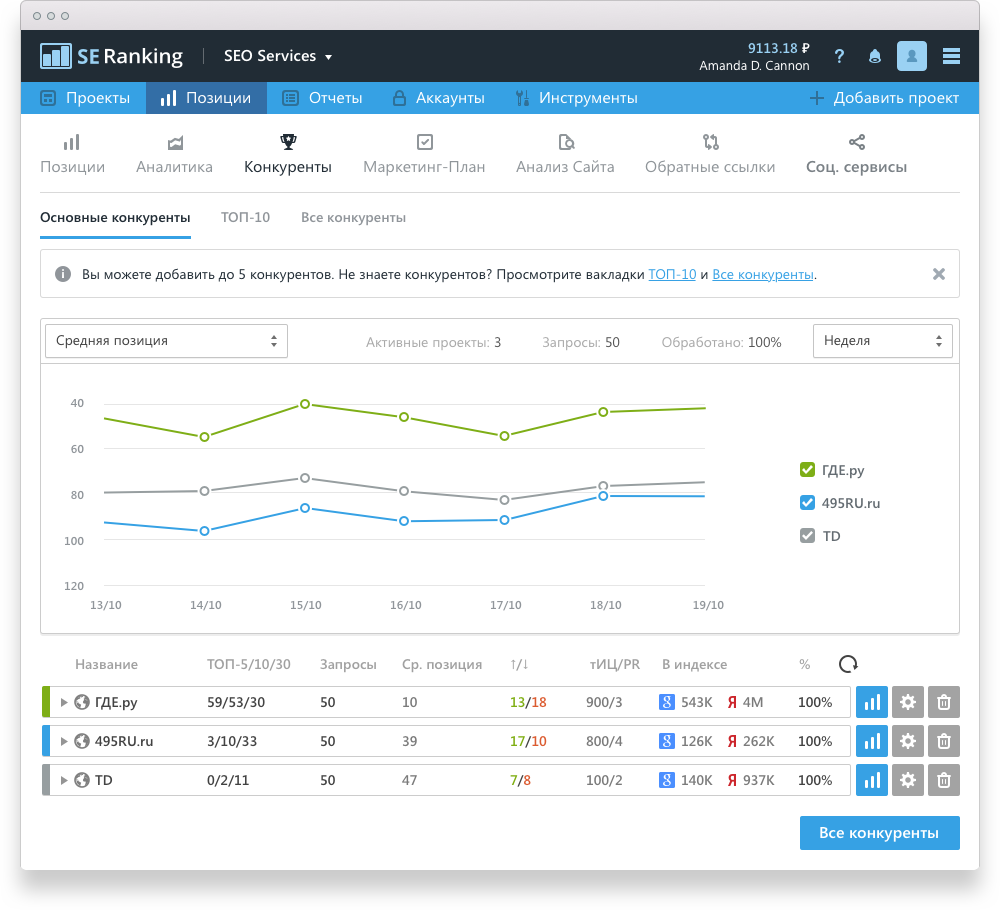Click the Google icon in 495RU.ru row
Image resolution: width=1000 pixels, height=910 pixels.
[666, 741]
